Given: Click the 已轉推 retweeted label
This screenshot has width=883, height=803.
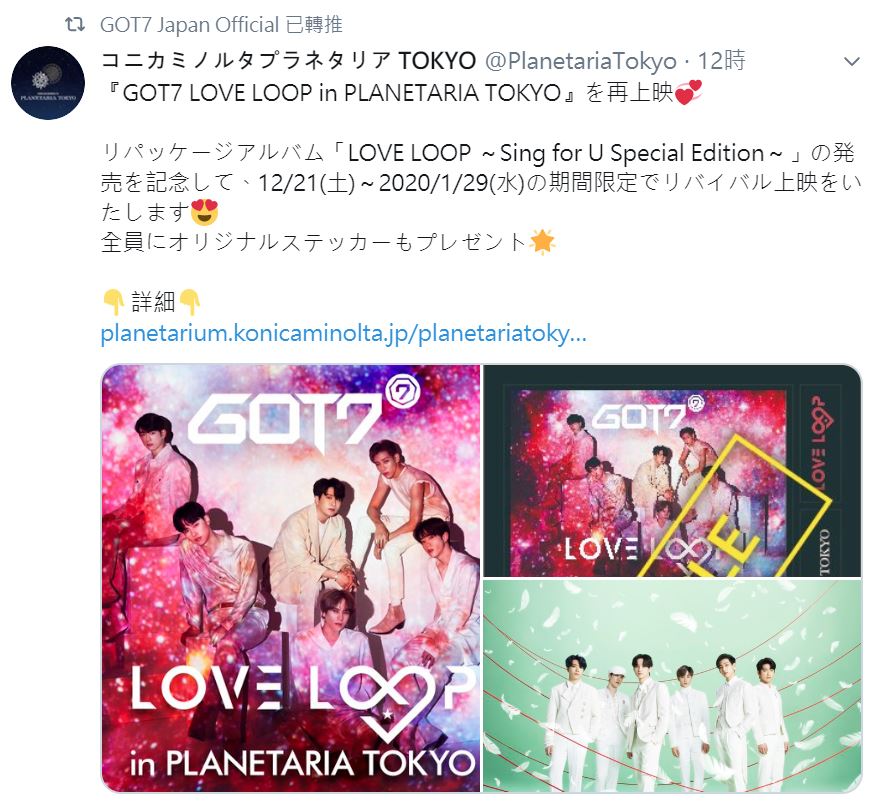Looking at the screenshot, I should [314, 25].
